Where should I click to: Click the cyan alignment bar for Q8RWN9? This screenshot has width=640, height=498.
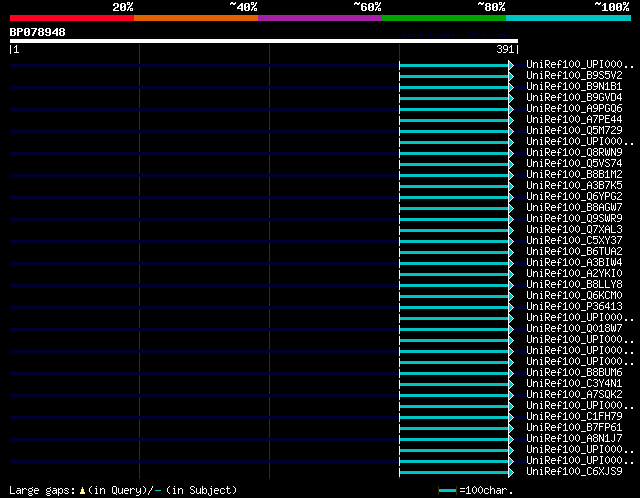(454, 153)
